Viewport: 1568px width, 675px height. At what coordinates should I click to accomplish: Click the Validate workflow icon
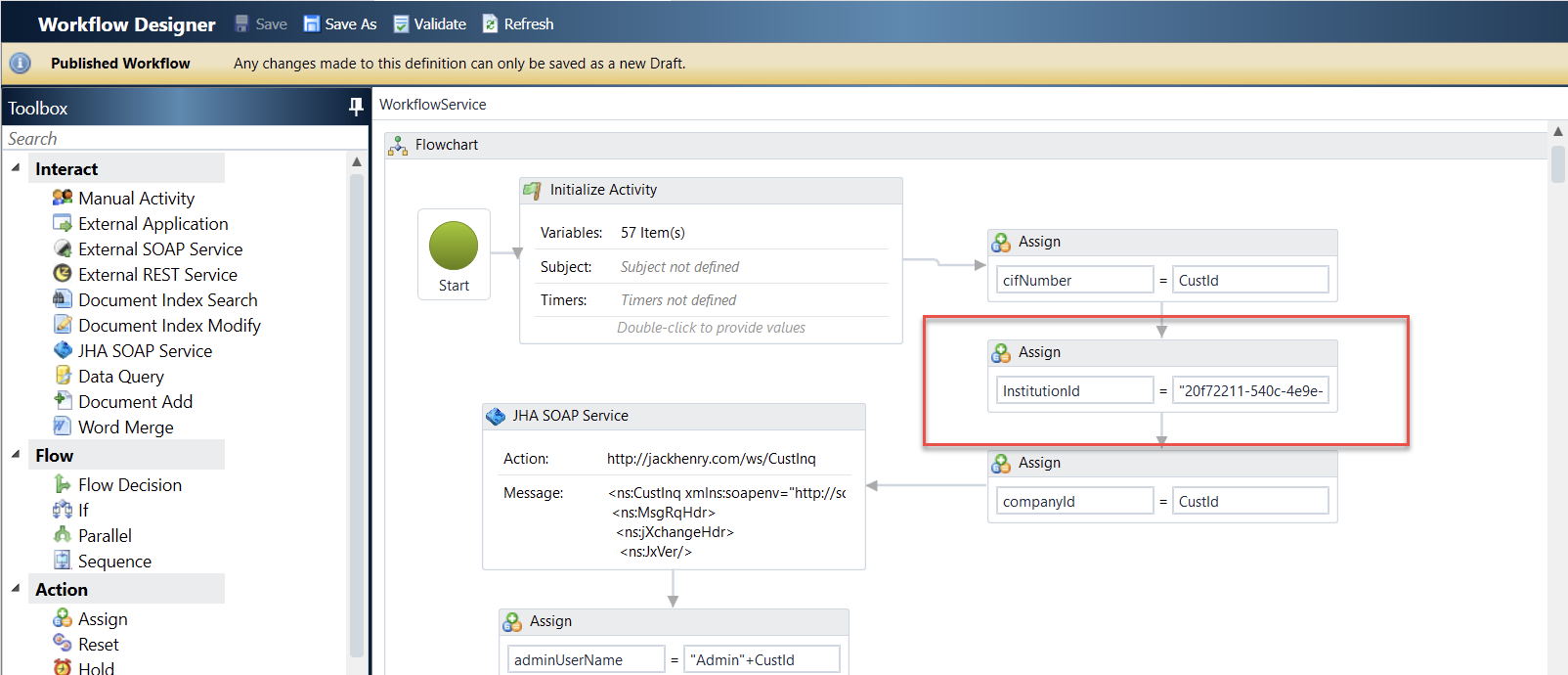coord(401,24)
